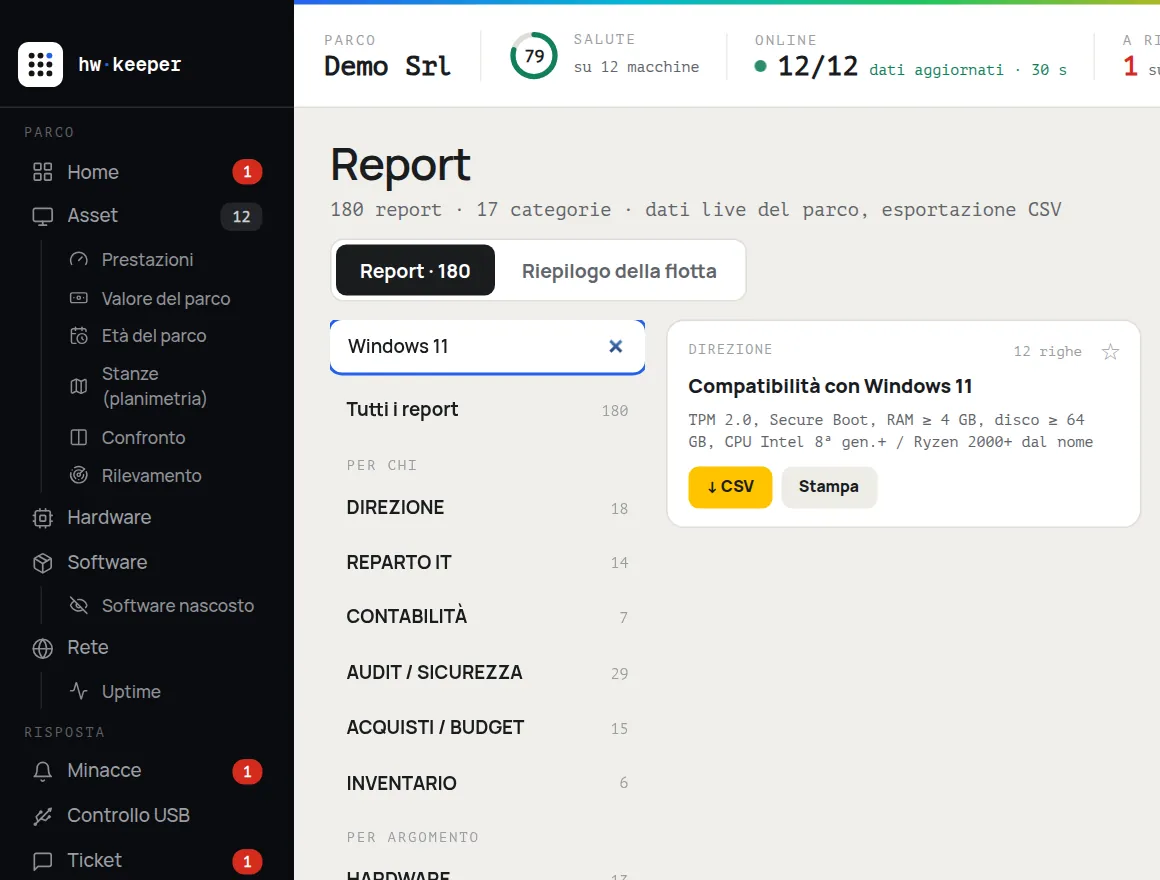1160x880 pixels.
Task: Filter reports by REPARTO IT
Action: click(x=487, y=563)
